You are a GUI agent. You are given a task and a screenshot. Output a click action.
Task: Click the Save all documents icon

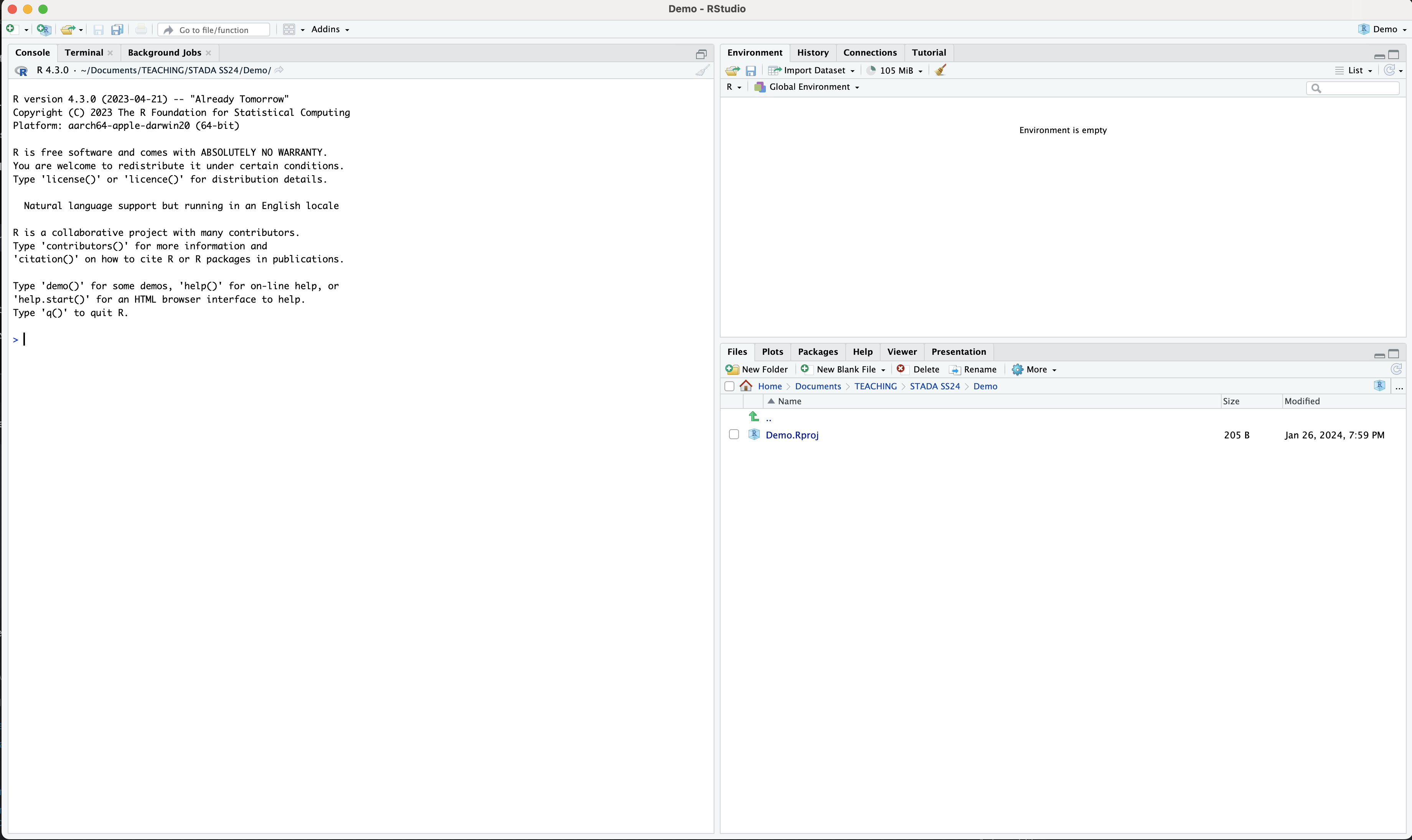117,30
